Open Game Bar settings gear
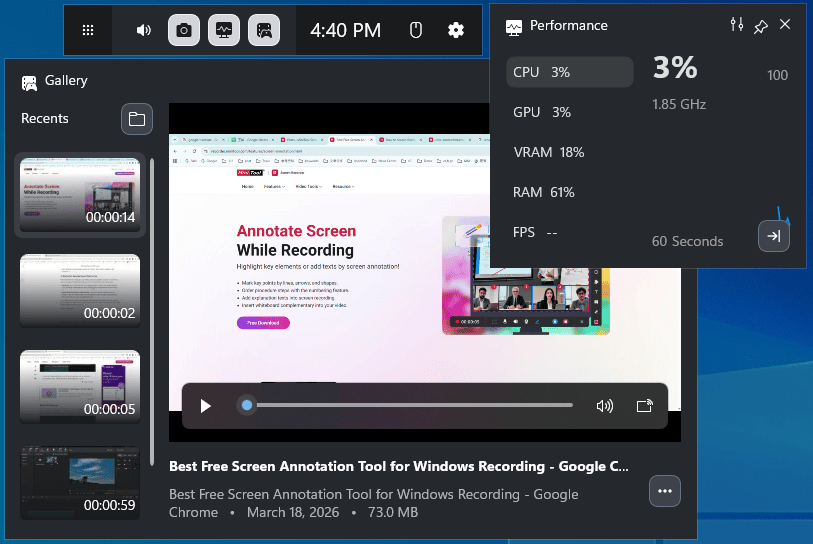 pyautogui.click(x=456, y=30)
